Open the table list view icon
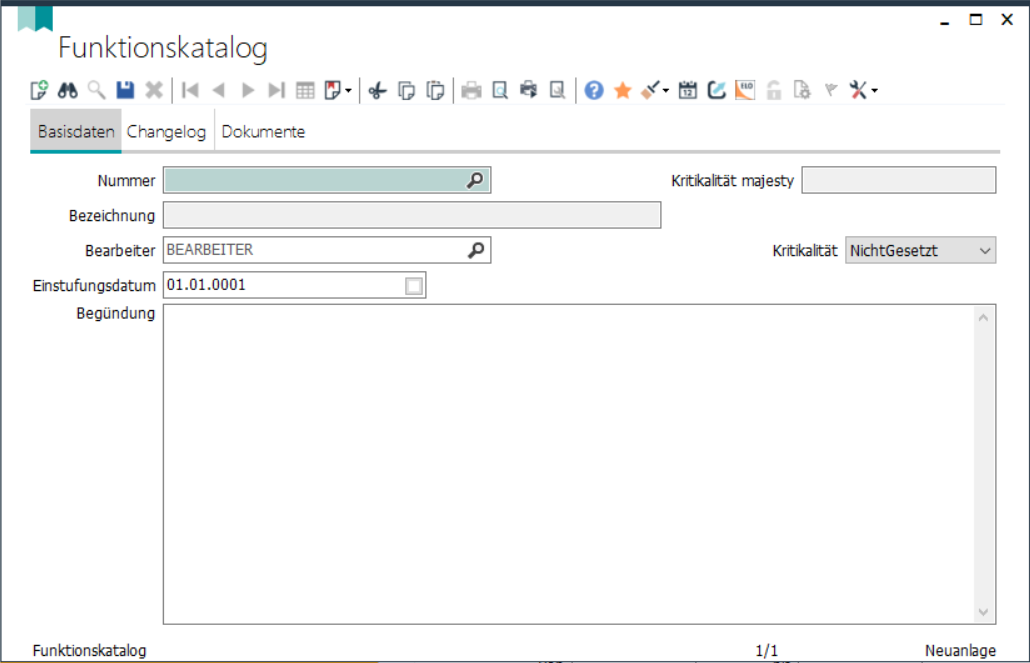 tap(305, 90)
